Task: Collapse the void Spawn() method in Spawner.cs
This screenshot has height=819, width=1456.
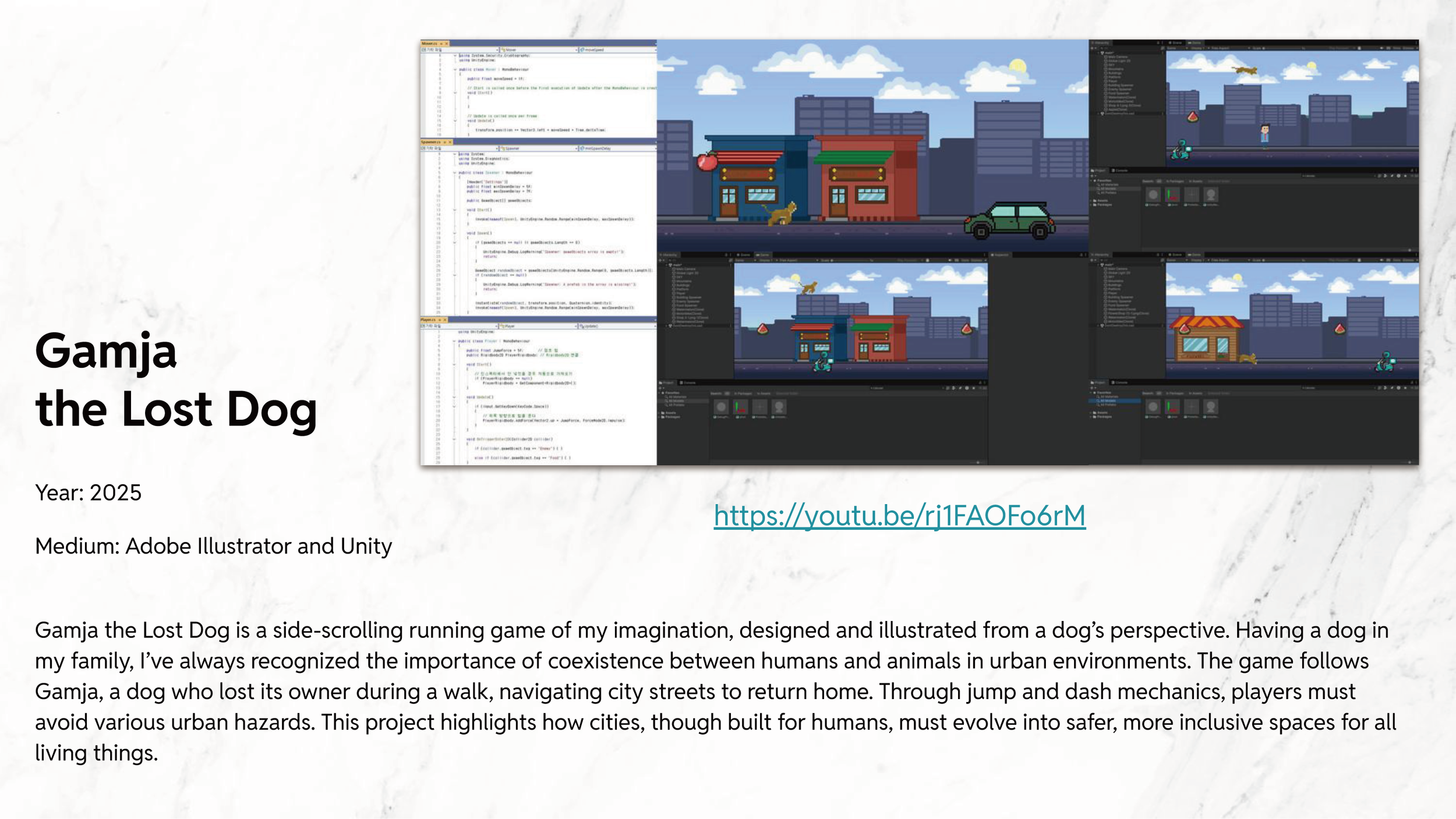Action: [x=455, y=233]
